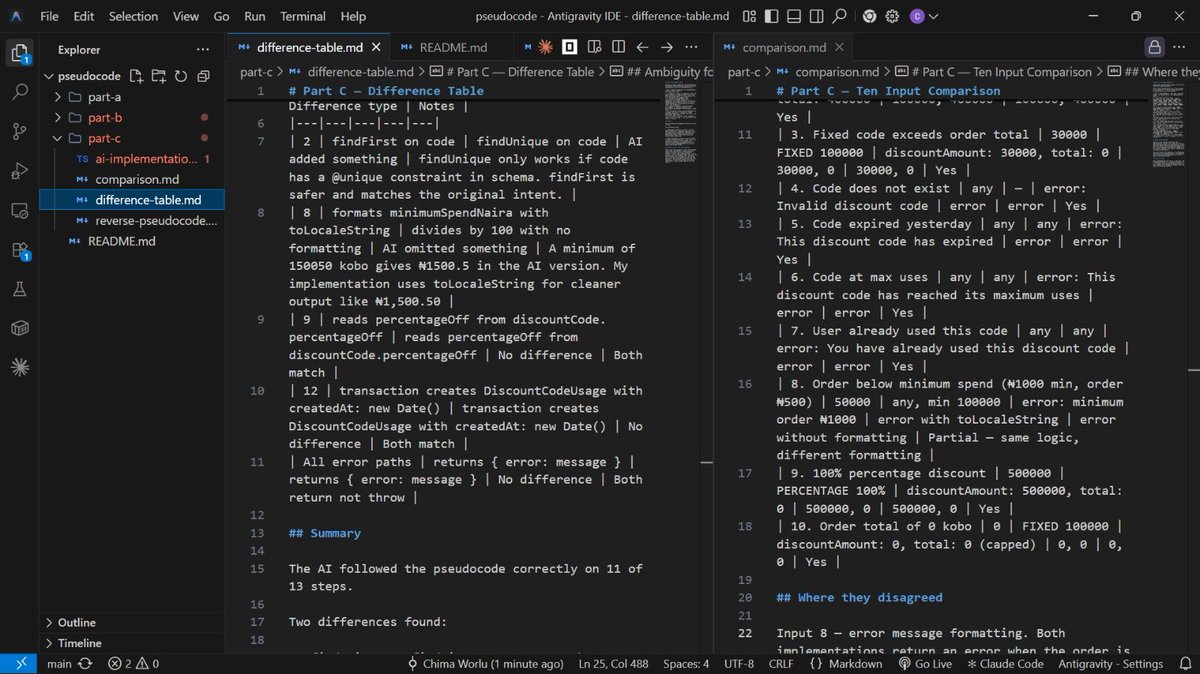Open the Extensions view
The width and height of the screenshot is (1200, 674).
point(20,250)
